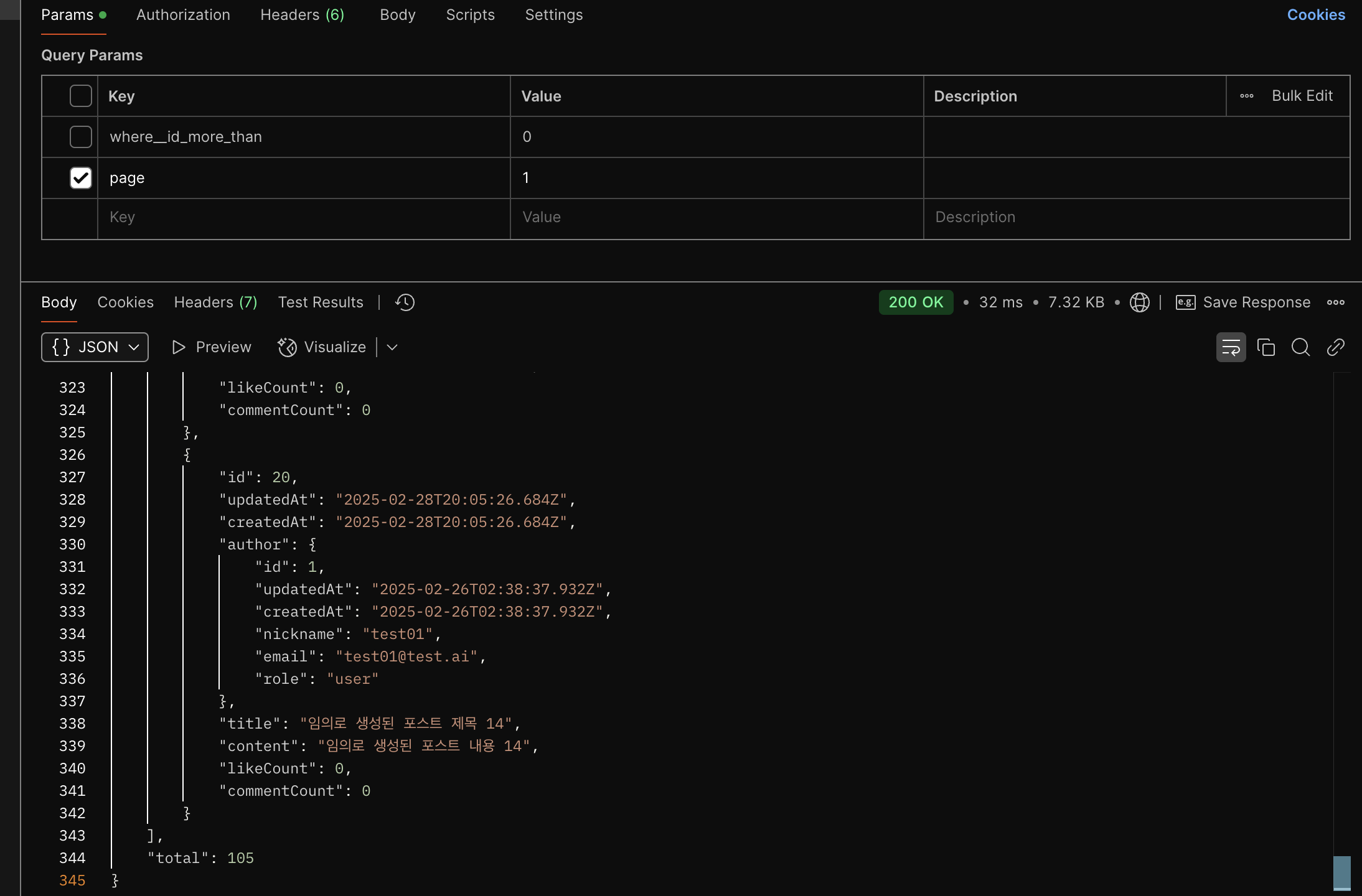Click the link icon in response toolbar

[x=1335, y=347]
